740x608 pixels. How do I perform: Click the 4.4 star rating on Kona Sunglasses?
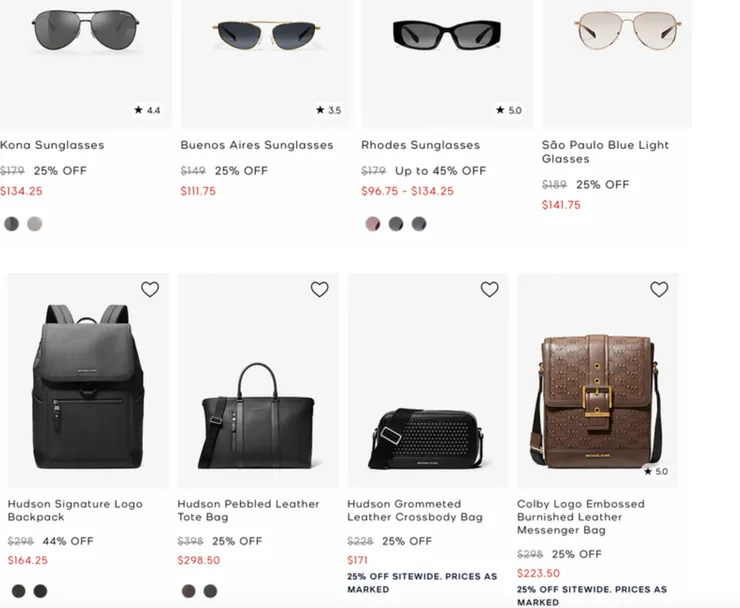(146, 111)
